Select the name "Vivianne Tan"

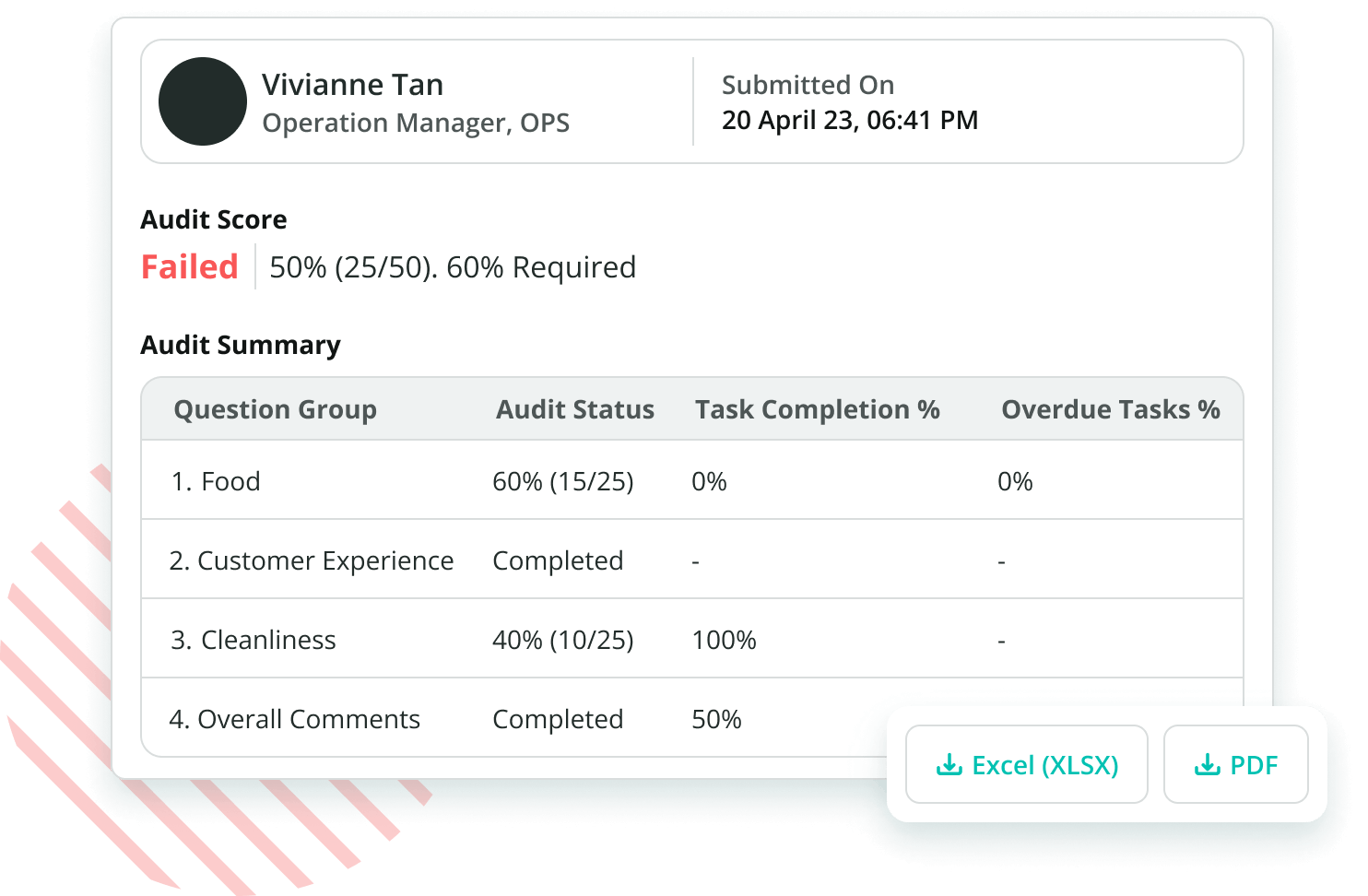coord(353,85)
